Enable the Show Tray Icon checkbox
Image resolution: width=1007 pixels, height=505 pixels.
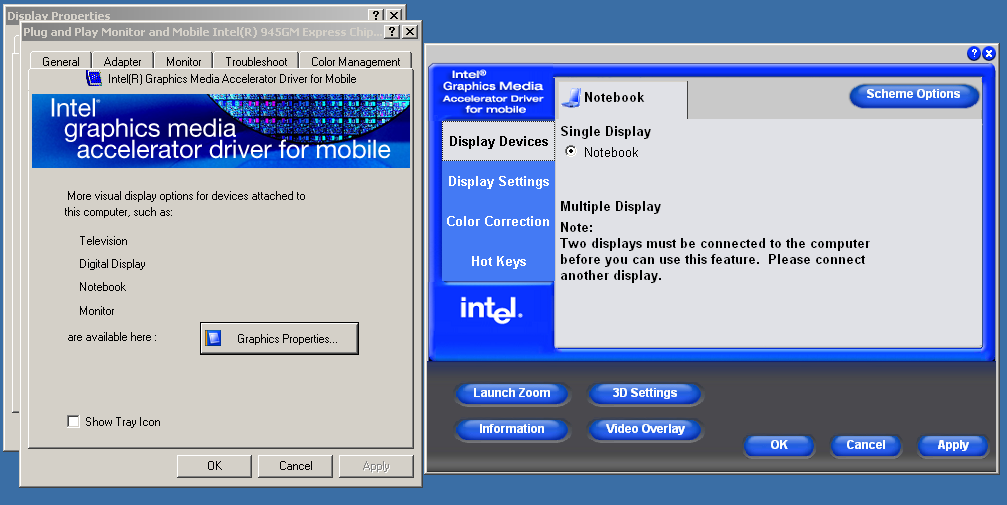pos(73,421)
